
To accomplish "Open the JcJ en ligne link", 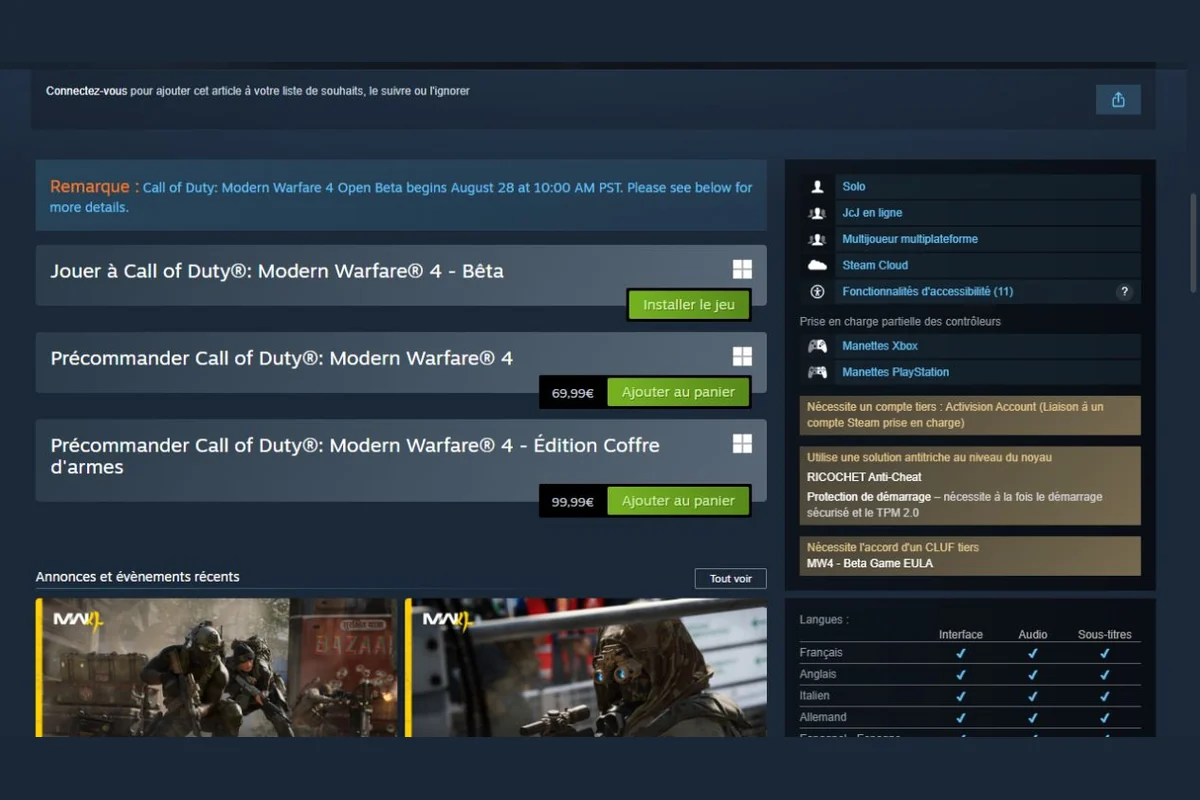I will (872, 213).
